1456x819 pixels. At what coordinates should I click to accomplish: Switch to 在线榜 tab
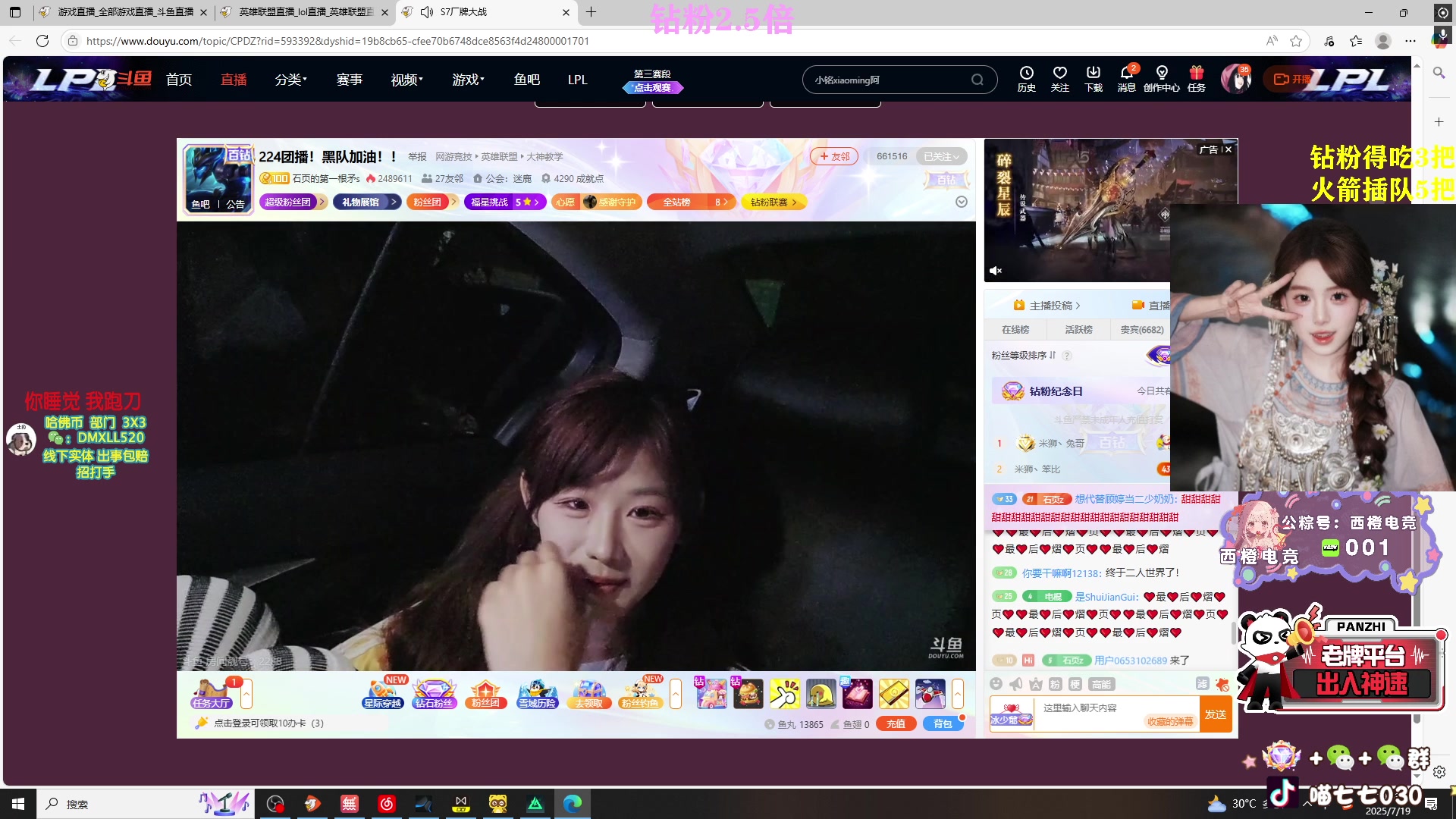tap(1015, 330)
